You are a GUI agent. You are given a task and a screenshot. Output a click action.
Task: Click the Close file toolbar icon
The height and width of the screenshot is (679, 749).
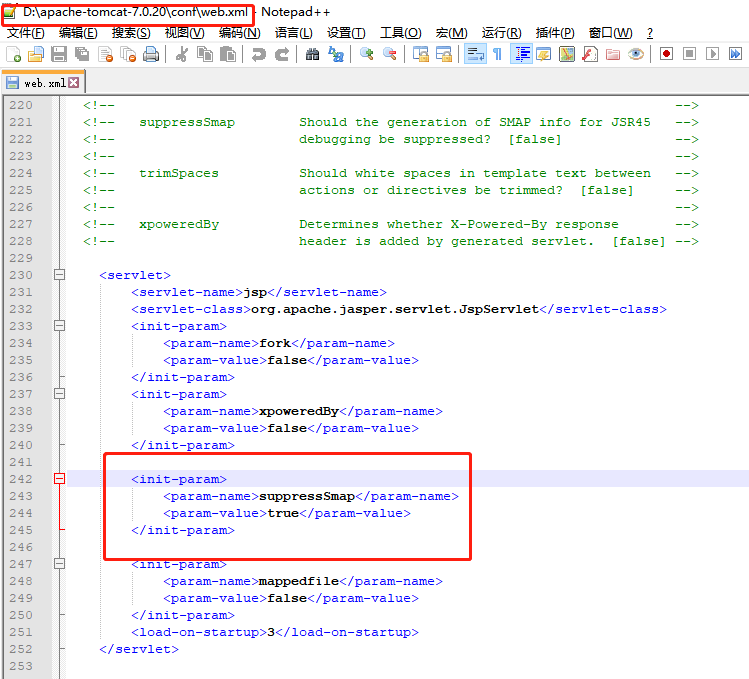[105, 54]
